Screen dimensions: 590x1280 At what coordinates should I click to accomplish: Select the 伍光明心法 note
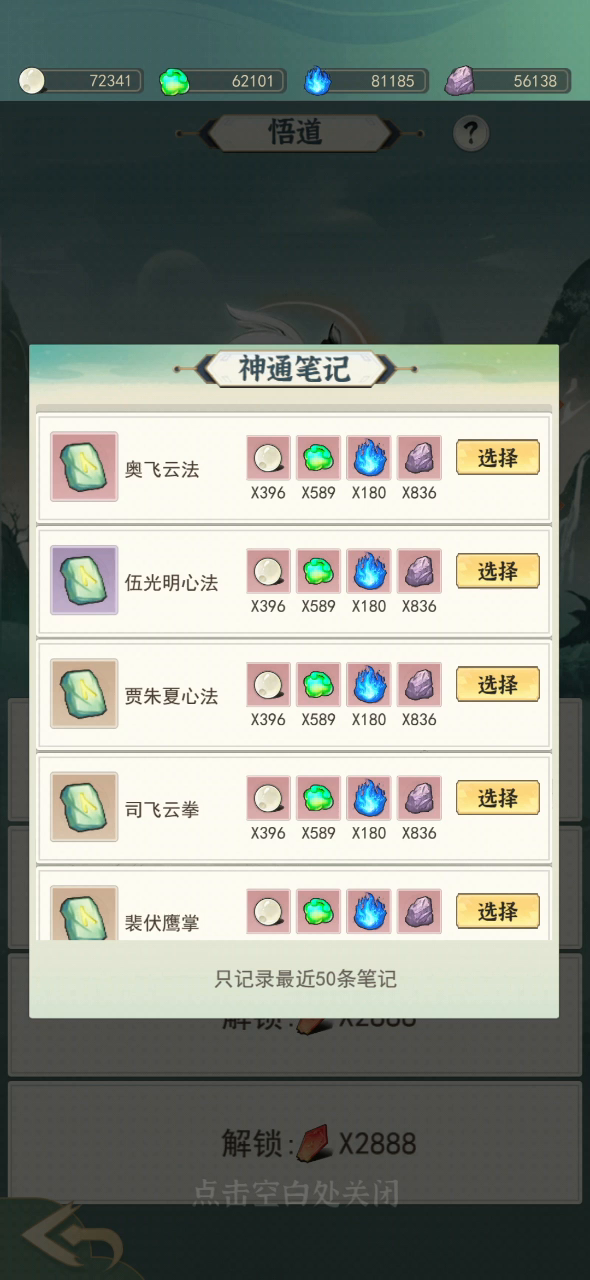(x=498, y=571)
